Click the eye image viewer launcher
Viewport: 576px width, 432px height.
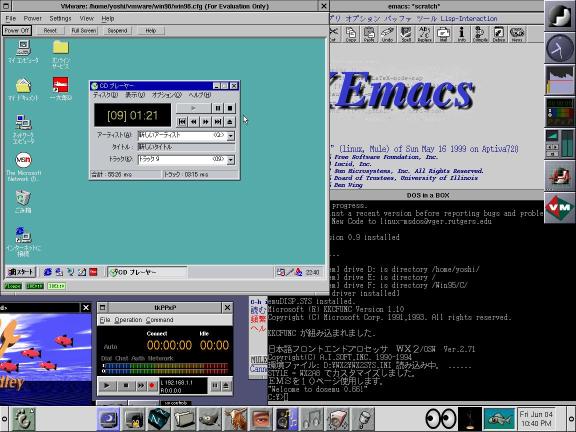click(x=260, y=419)
